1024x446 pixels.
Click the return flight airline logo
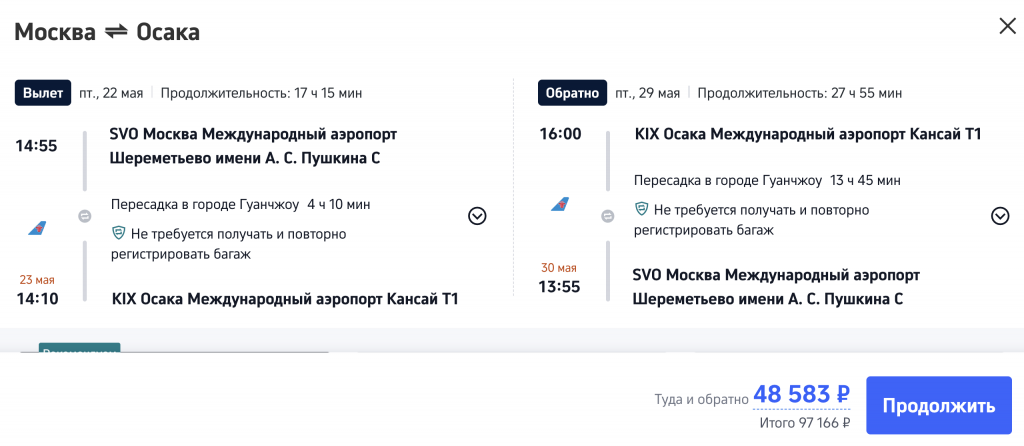pos(561,205)
